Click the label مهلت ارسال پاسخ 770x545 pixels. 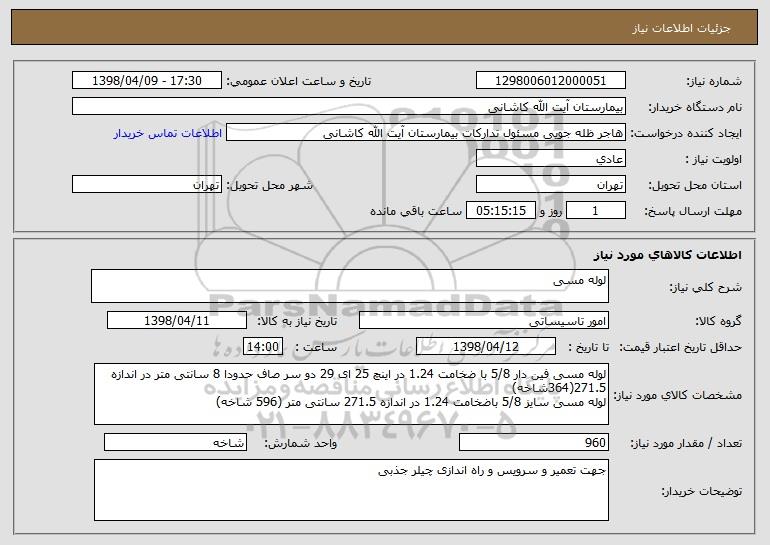(x=693, y=211)
